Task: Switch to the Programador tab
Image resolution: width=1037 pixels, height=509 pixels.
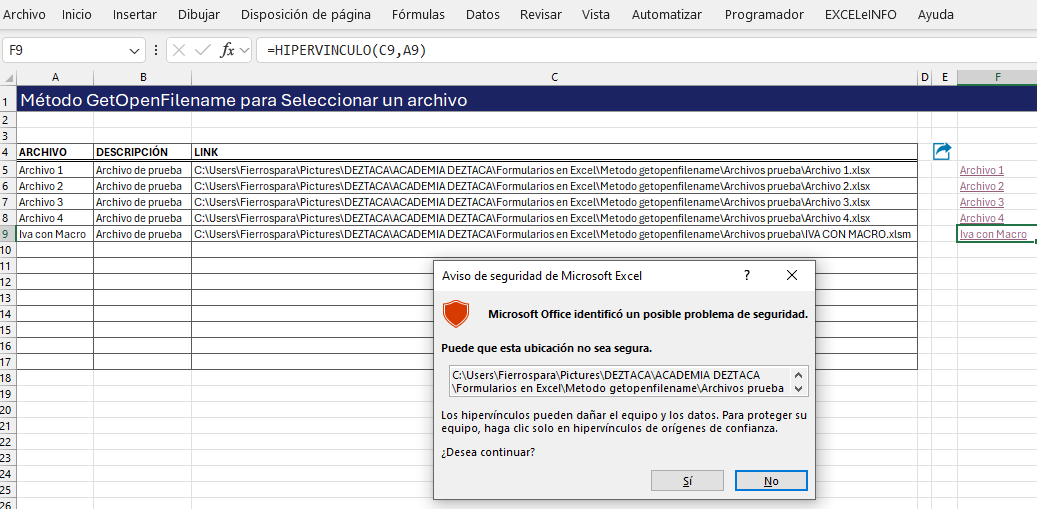Action: pyautogui.click(x=764, y=15)
